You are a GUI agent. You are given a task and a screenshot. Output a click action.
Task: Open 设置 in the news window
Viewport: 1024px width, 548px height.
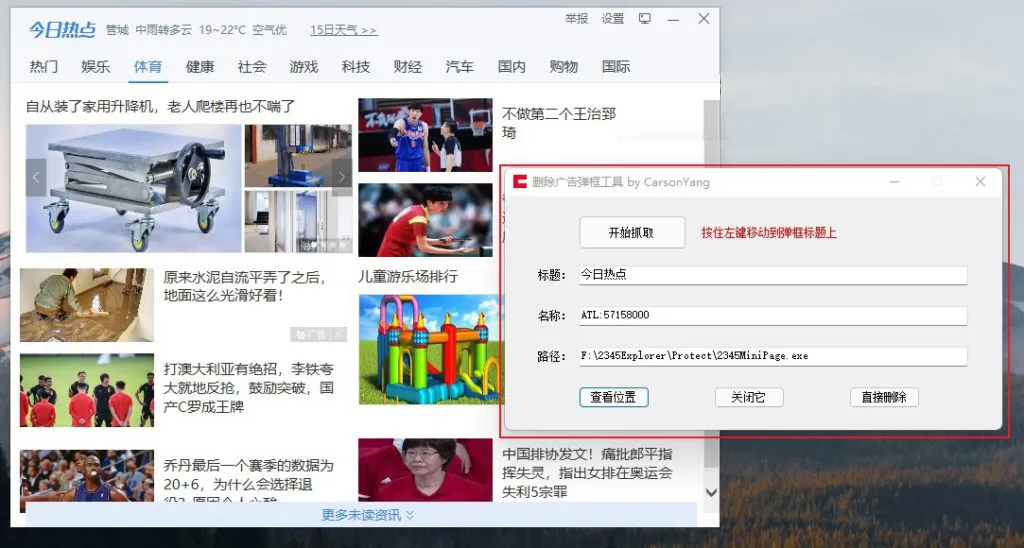click(613, 19)
